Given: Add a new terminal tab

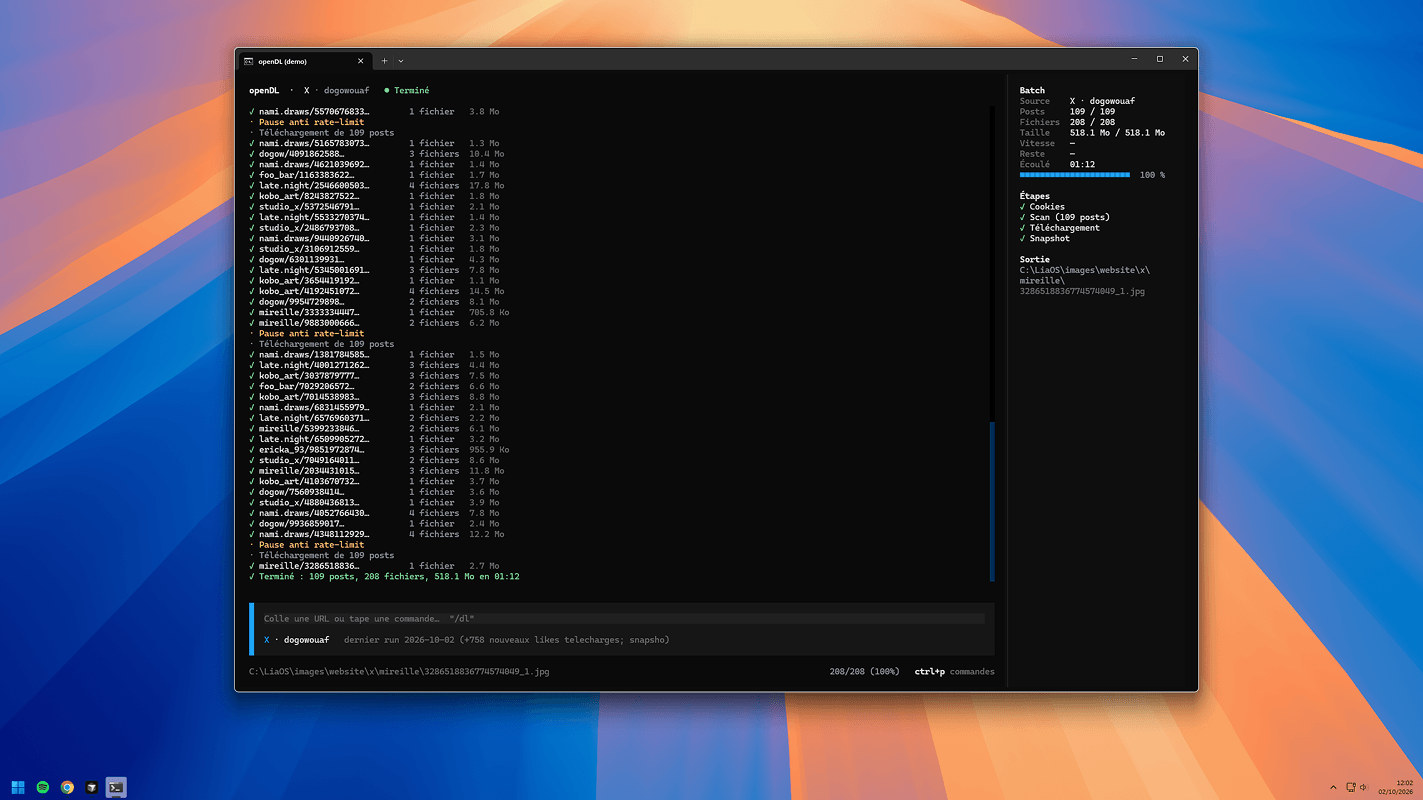Looking at the screenshot, I should tap(384, 61).
